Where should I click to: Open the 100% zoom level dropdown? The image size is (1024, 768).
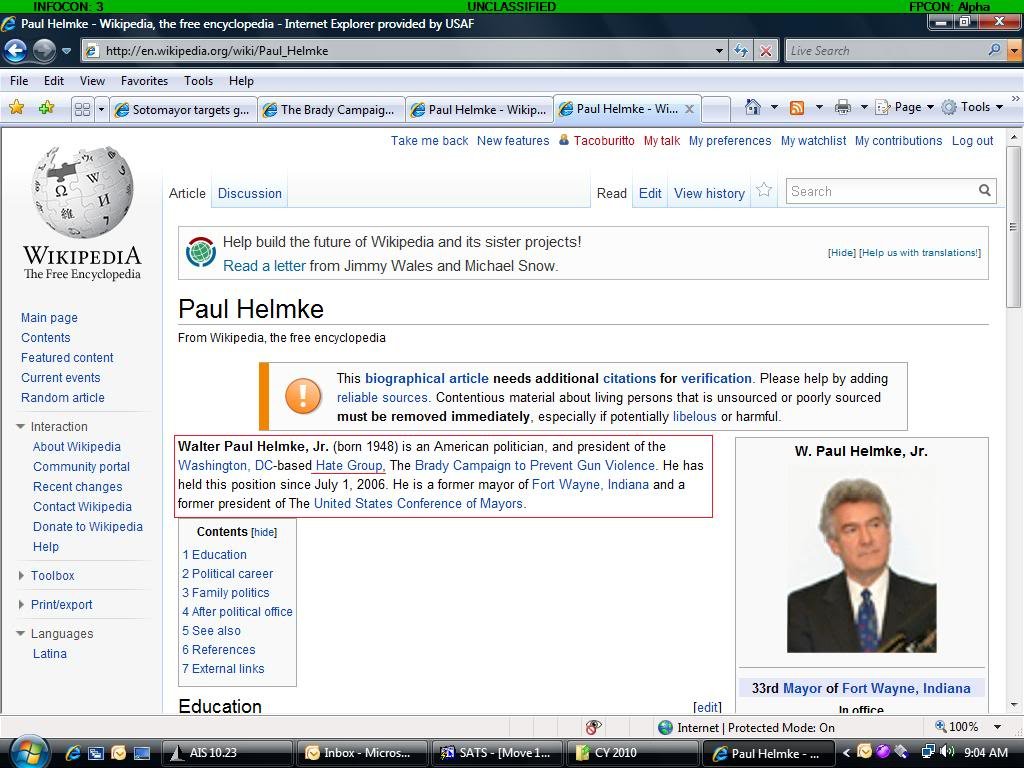[x=997, y=727]
